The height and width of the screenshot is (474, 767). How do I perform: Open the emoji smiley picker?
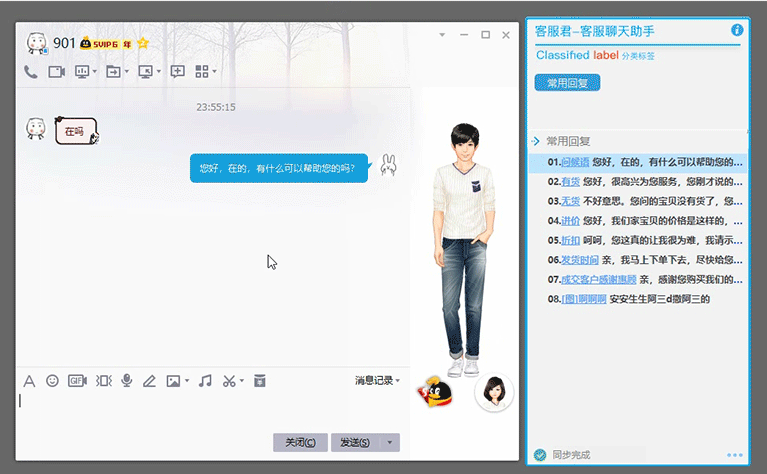52,381
